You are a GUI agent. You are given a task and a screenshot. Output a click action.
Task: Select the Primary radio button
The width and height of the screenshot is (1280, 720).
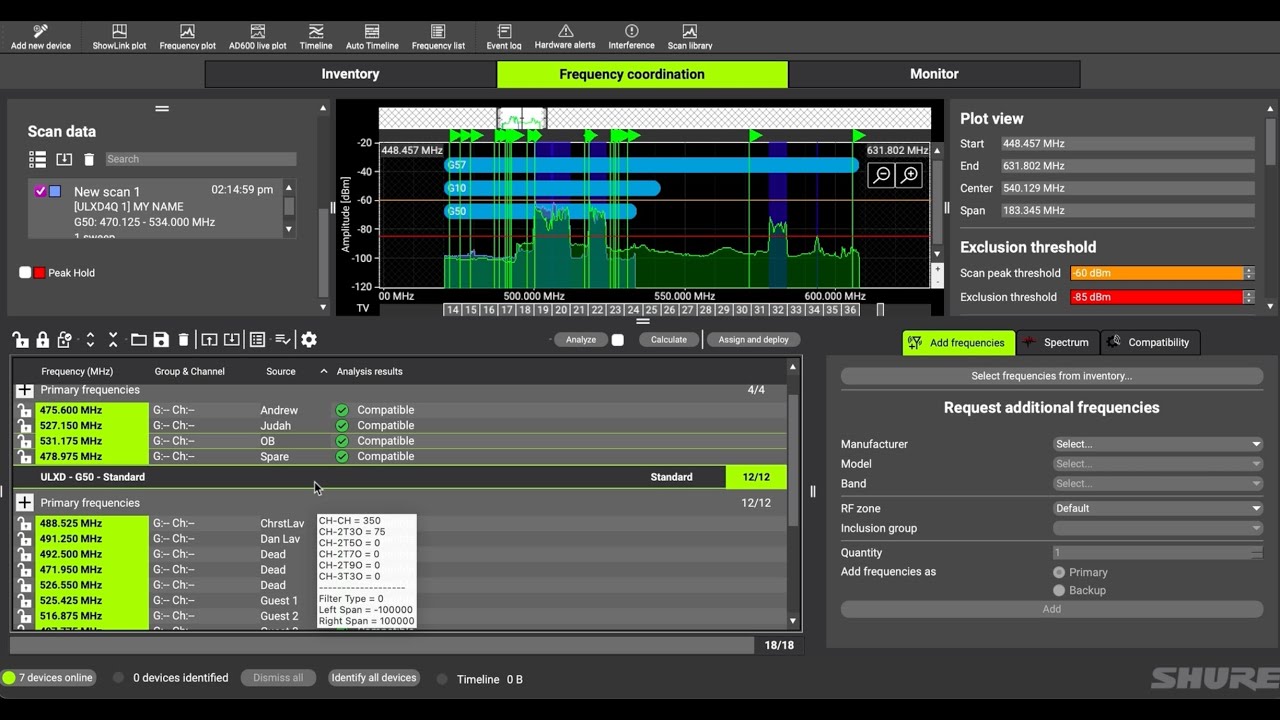(1059, 572)
